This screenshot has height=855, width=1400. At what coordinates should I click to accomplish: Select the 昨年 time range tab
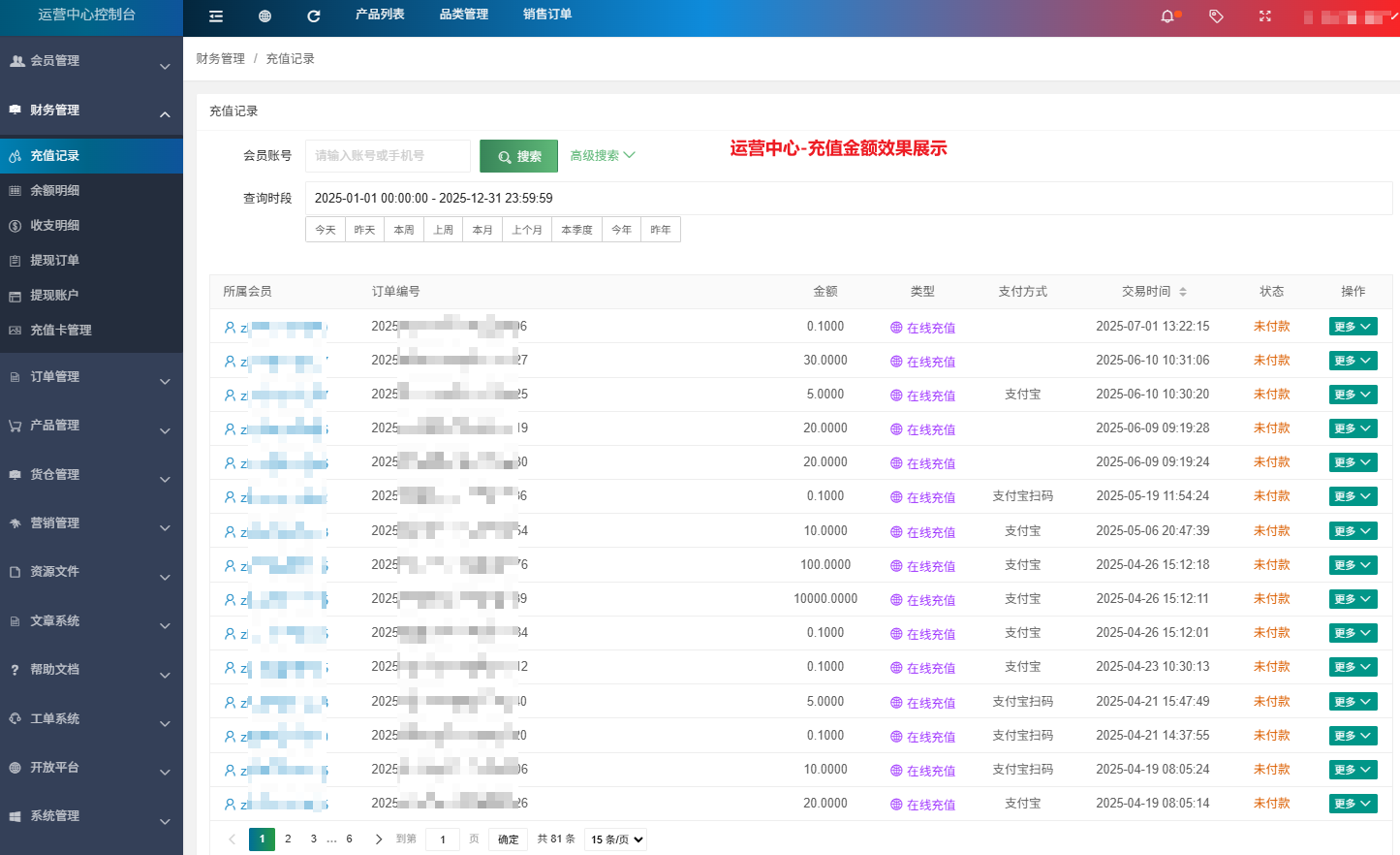click(661, 230)
